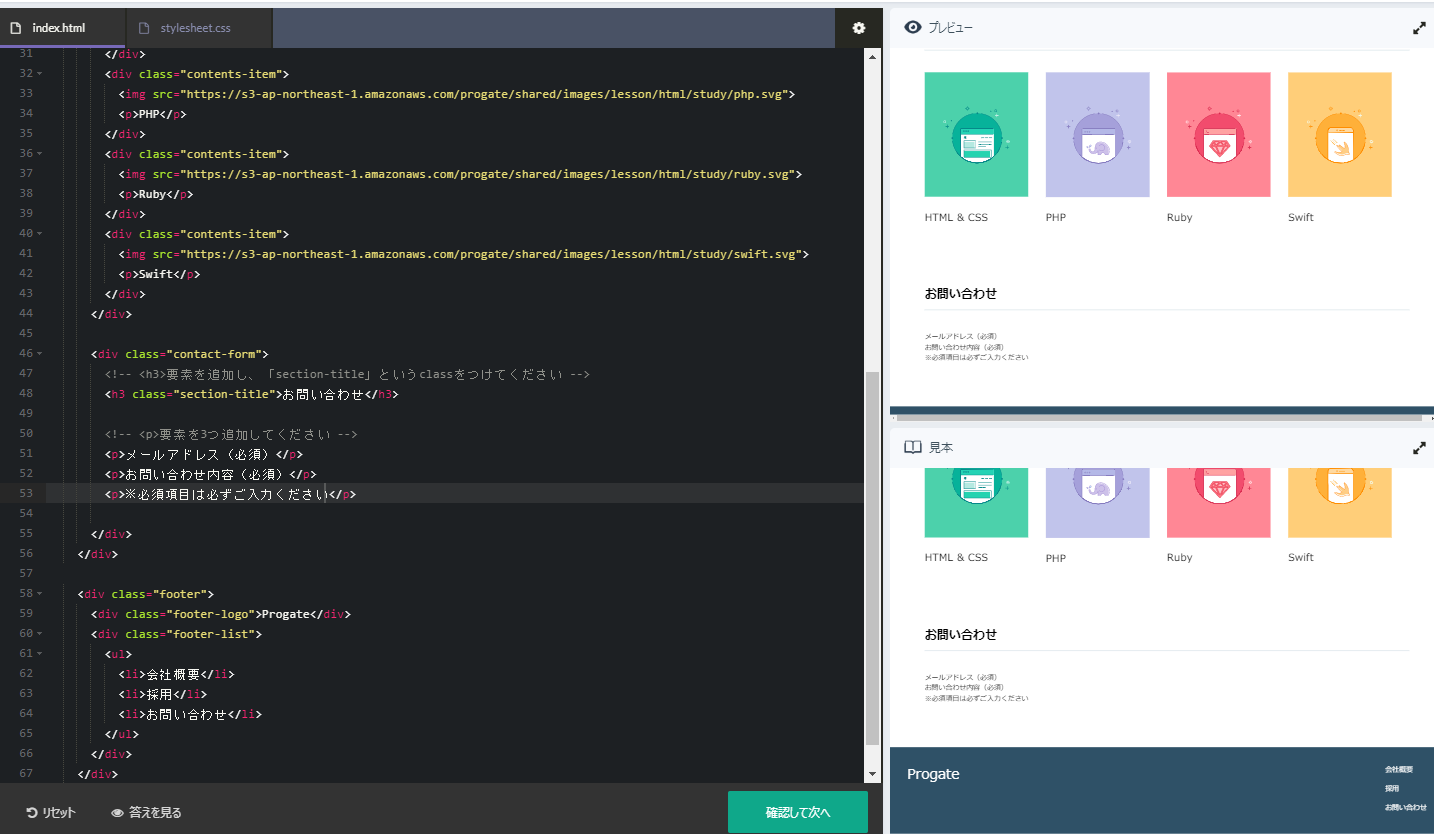Click code line 51 メールアドレス（必須）
Screen dimensions: 1434x834
(x=204, y=454)
